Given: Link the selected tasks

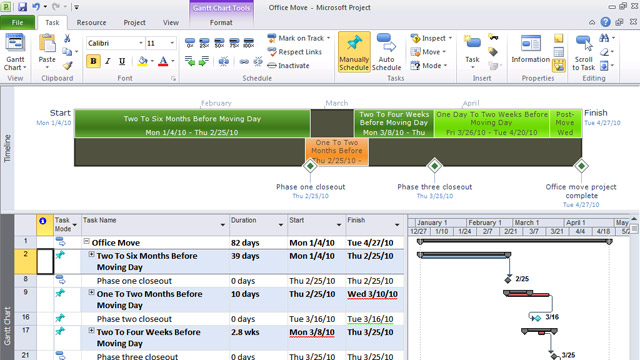Looking at the screenshot, I should click(244, 62).
